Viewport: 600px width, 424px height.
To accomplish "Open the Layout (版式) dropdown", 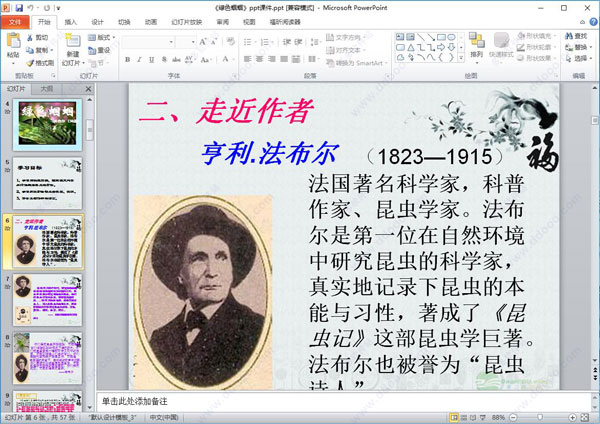I will [101, 37].
